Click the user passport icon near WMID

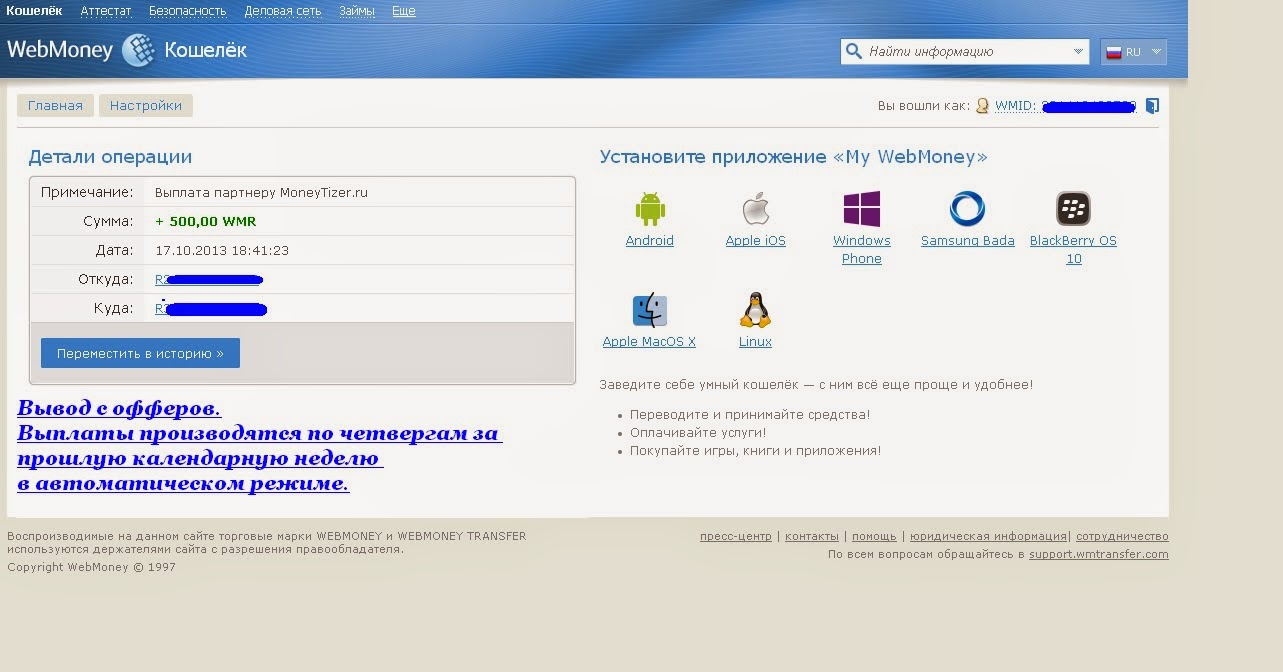pos(983,105)
